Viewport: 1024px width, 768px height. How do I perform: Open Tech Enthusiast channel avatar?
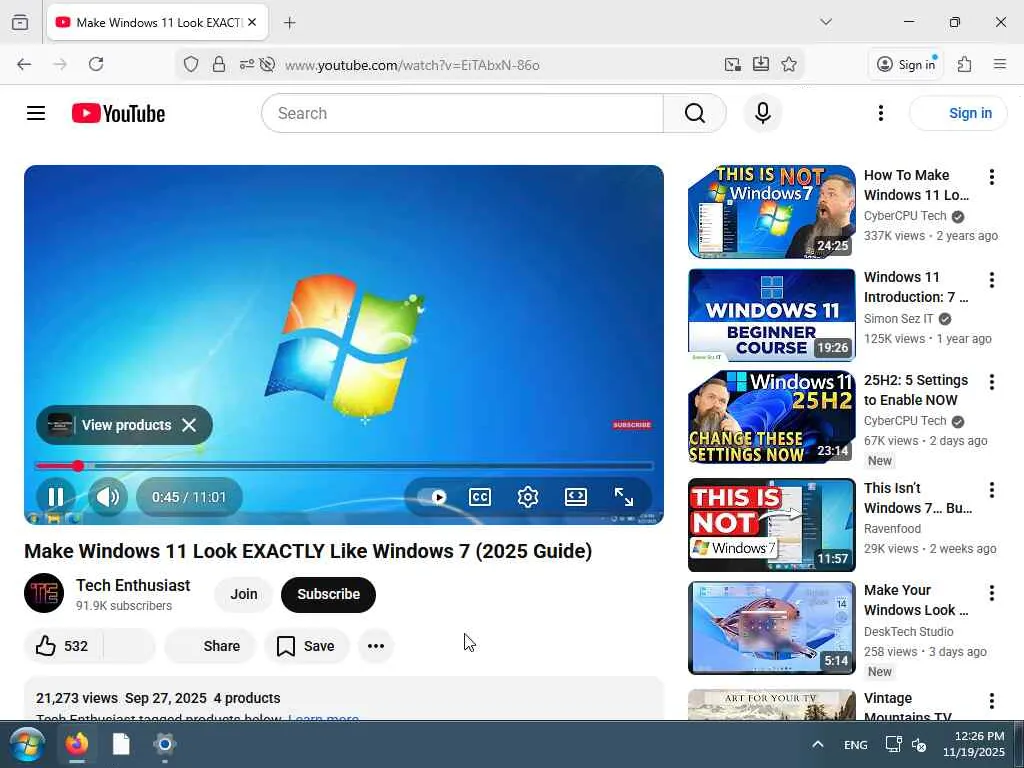44,593
